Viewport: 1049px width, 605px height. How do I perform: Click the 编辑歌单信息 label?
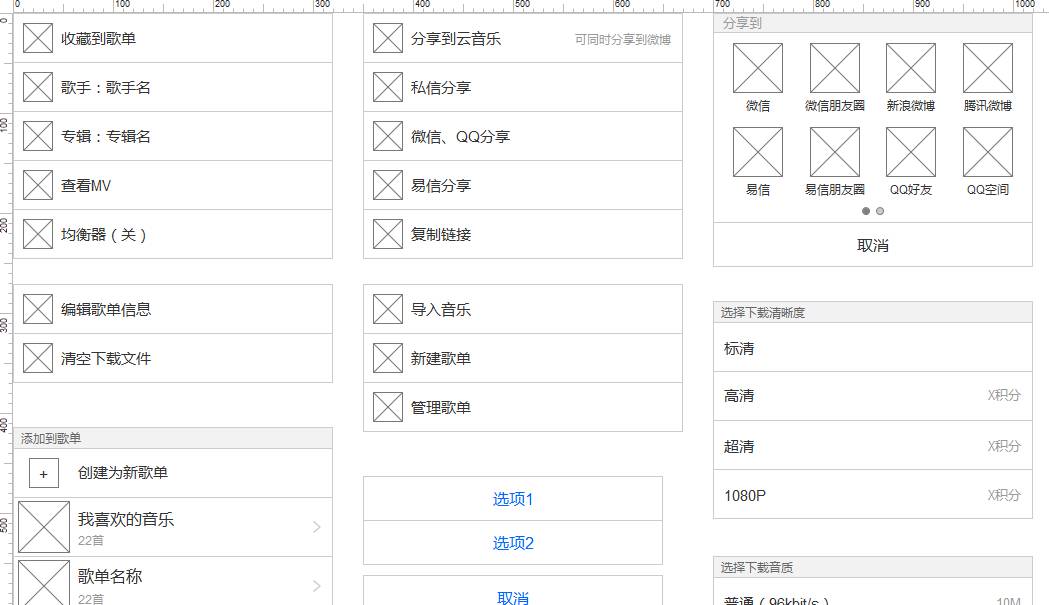point(106,309)
